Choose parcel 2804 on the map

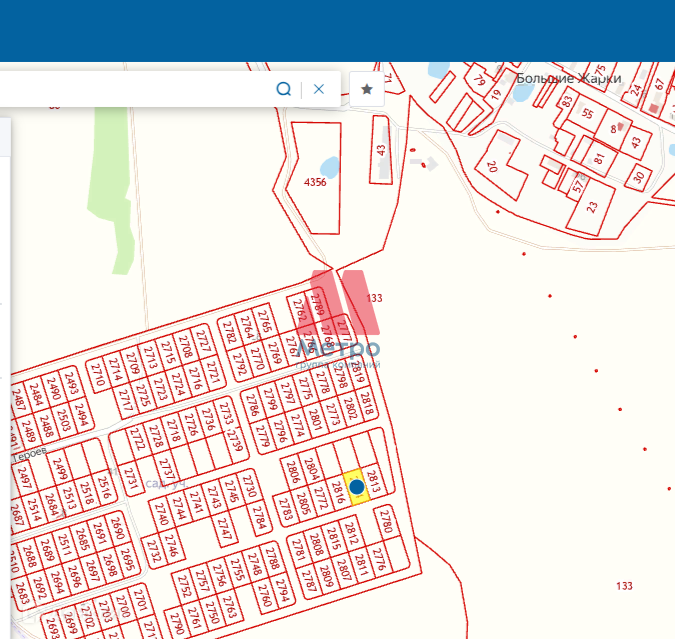tap(310, 469)
